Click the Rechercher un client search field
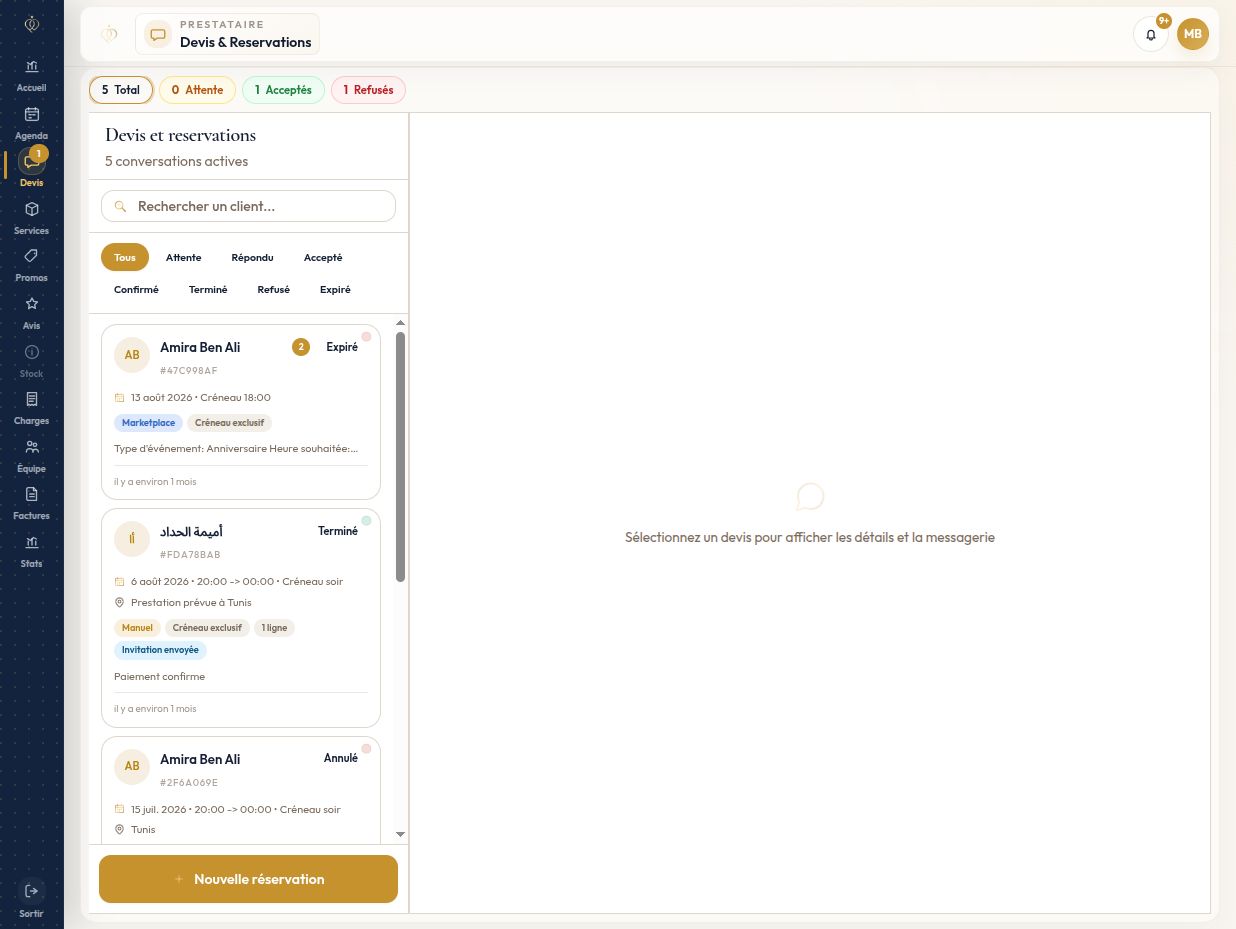1236x929 pixels. [248, 207]
